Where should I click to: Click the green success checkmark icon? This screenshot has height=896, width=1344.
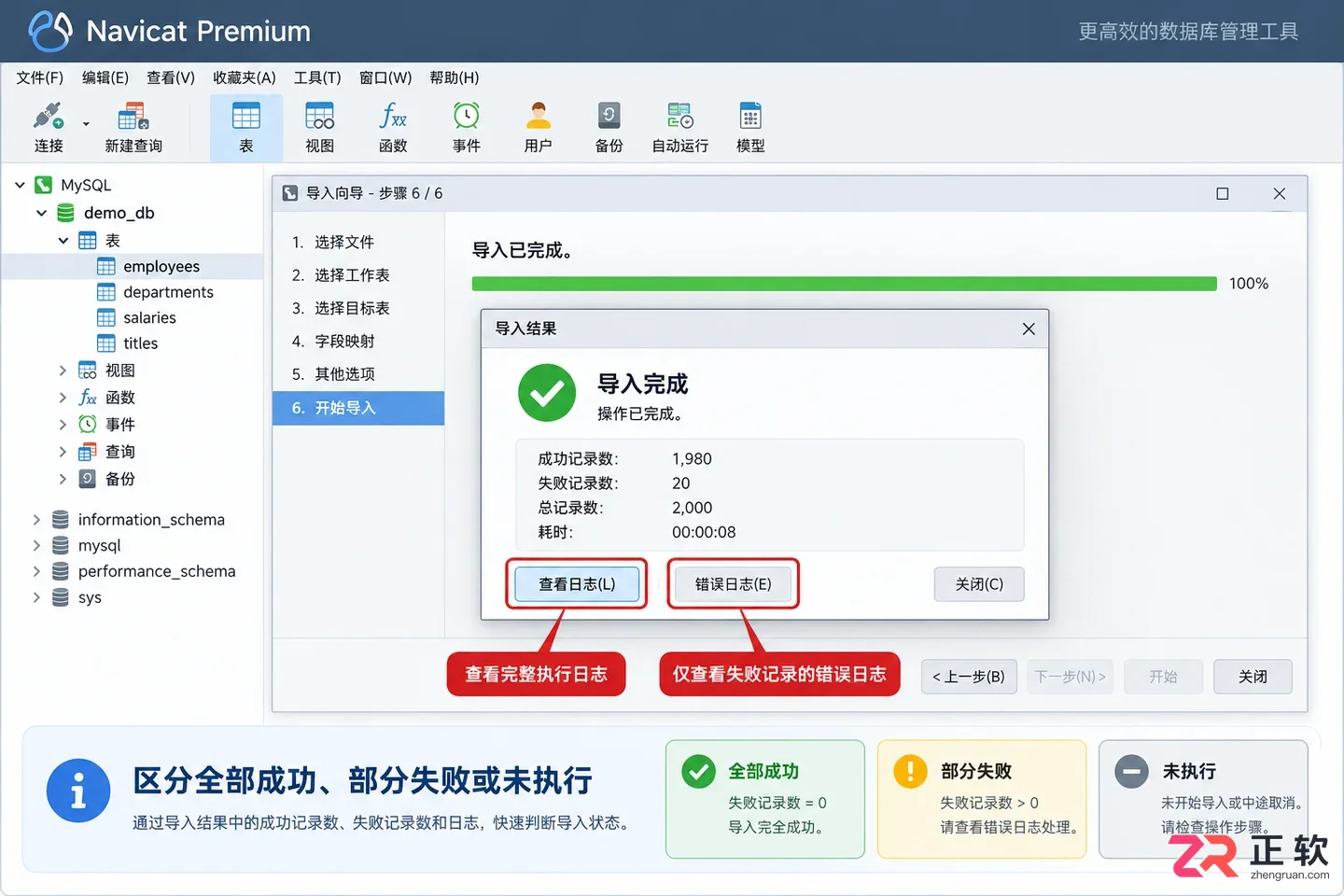point(547,393)
